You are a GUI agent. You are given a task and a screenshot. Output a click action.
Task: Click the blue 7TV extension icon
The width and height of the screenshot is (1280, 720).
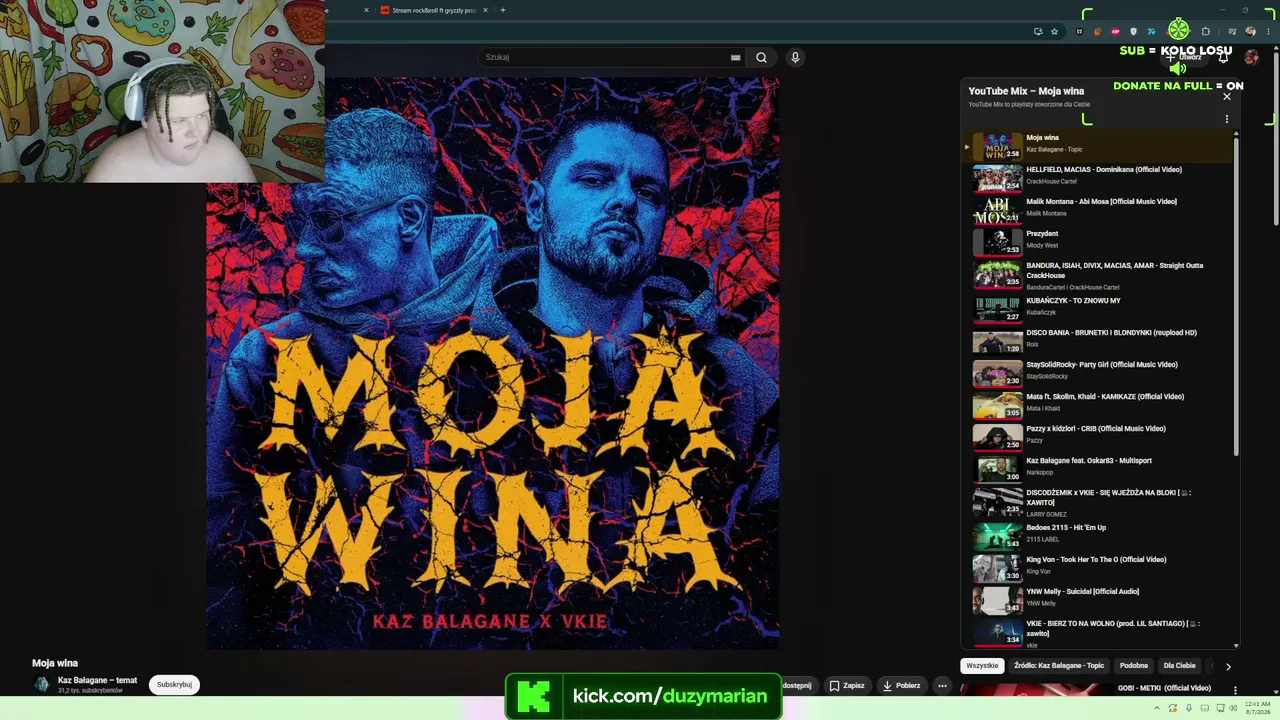click(x=1151, y=31)
